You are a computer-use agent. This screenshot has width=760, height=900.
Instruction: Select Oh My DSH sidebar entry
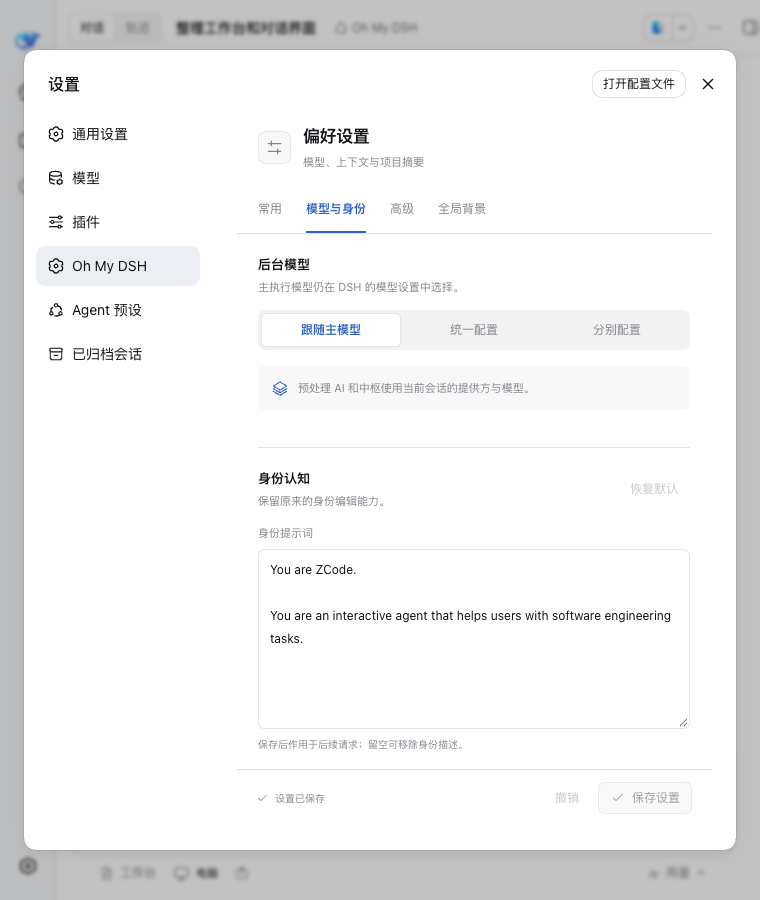coord(118,266)
